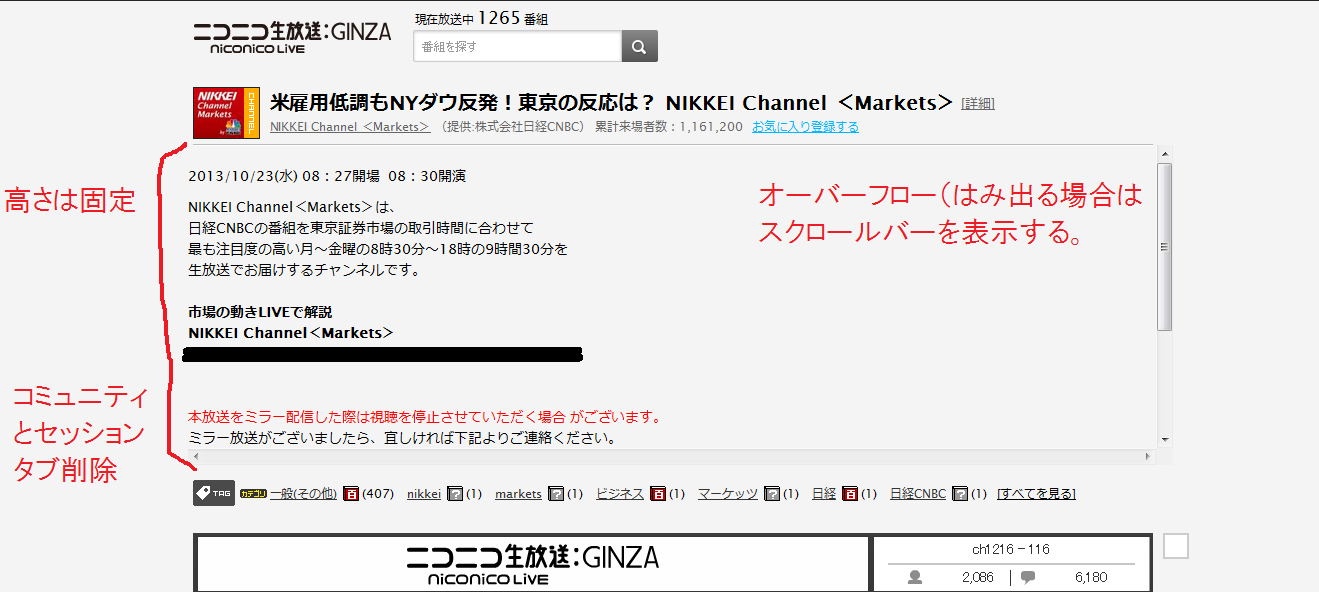
Task: Click the 番組を探す search input field
Action: click(517, 45)
